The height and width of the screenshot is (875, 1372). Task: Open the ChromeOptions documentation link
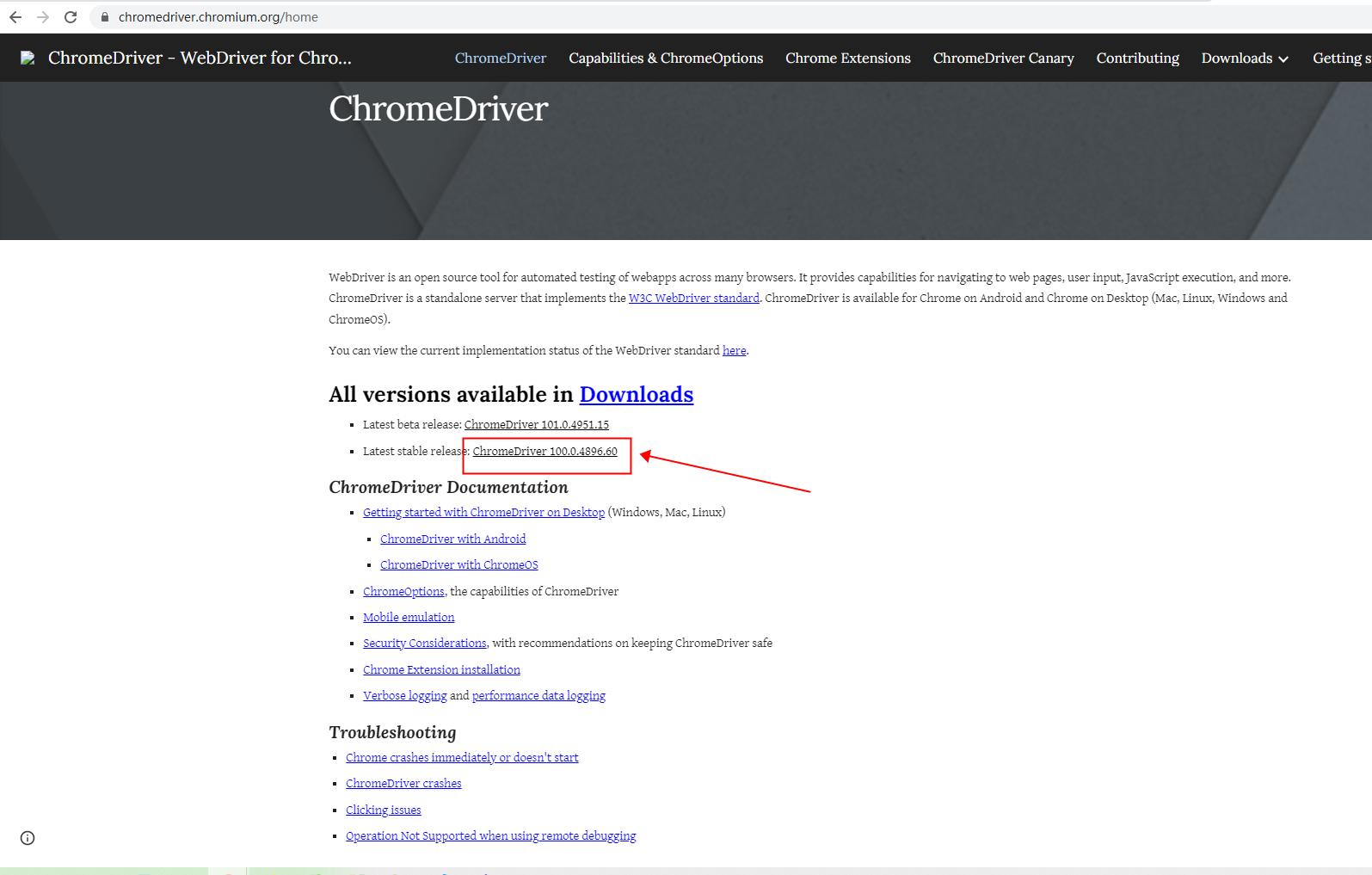(x=403, y=591)
